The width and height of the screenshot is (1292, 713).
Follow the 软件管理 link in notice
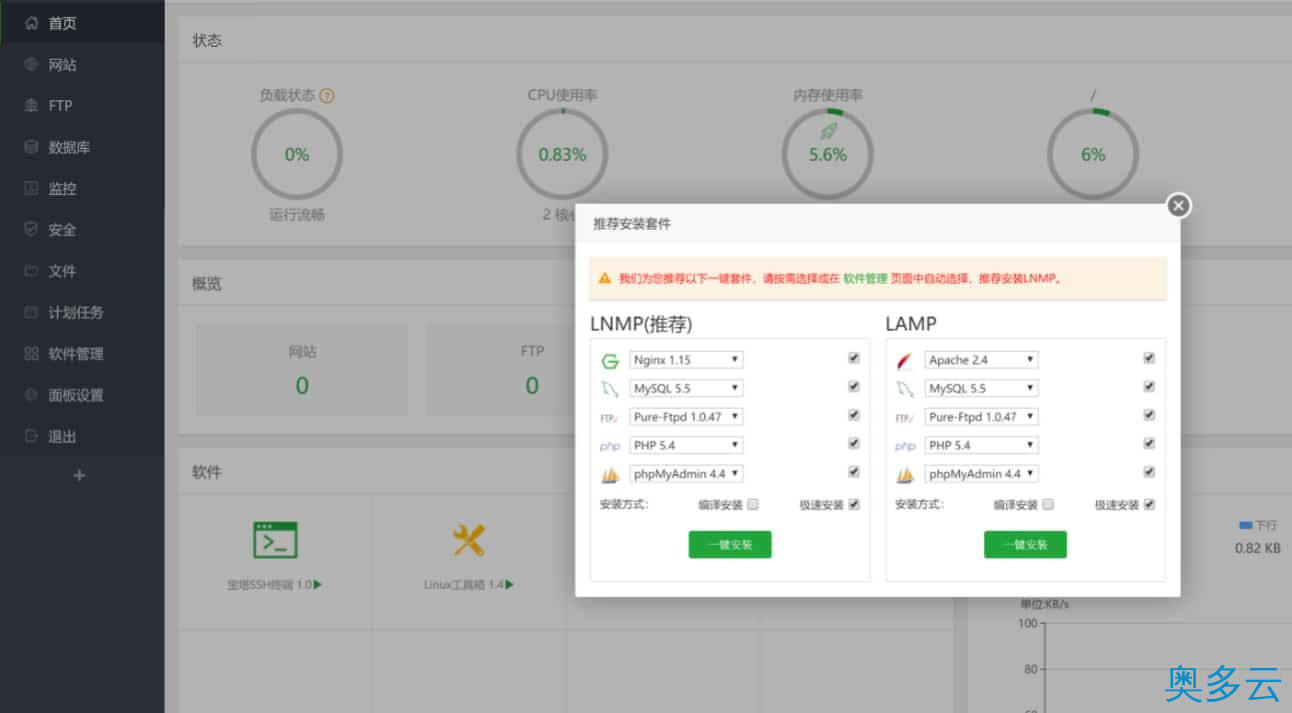tap(865, 279)
